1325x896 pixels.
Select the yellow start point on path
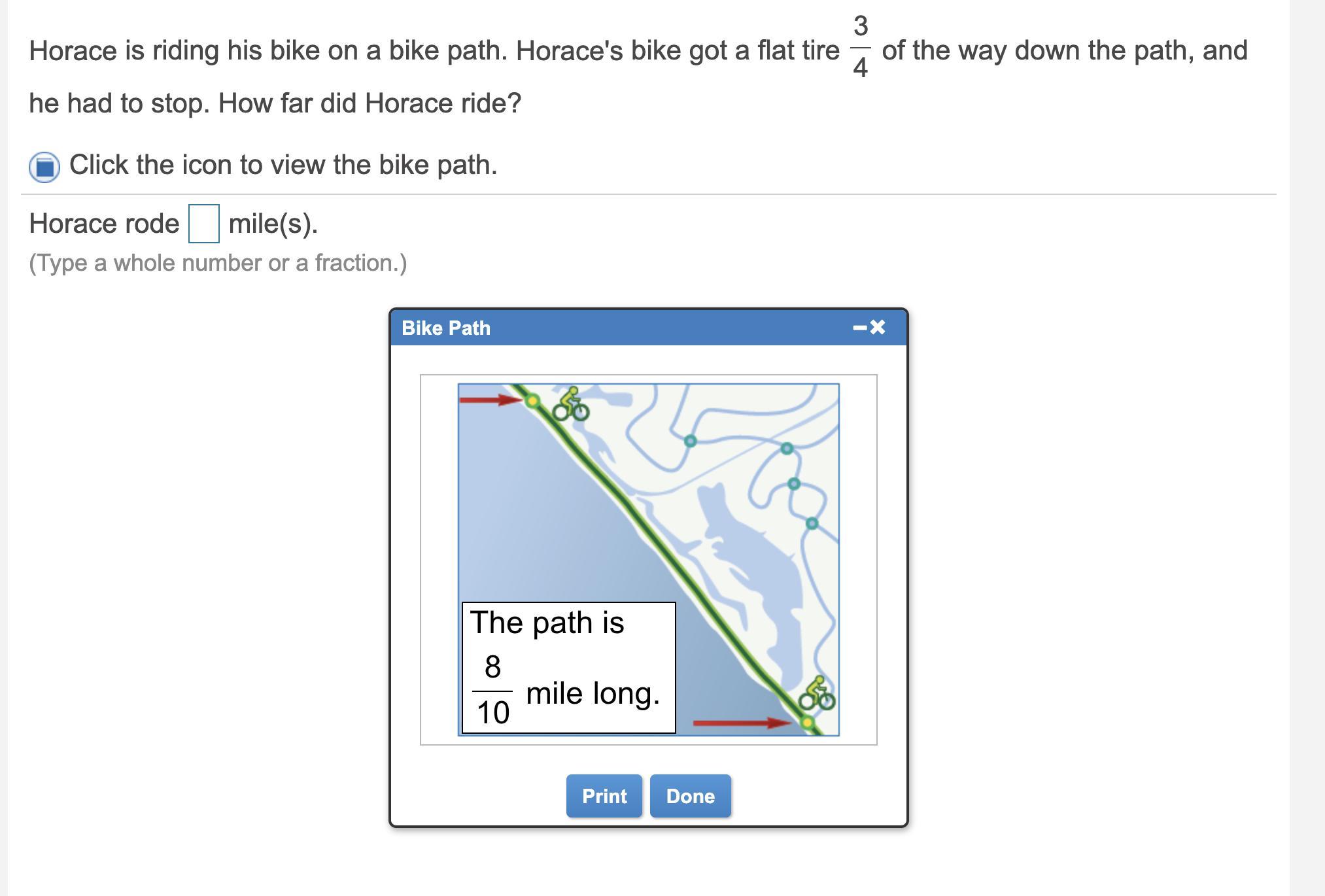click(x=533, y=400)
